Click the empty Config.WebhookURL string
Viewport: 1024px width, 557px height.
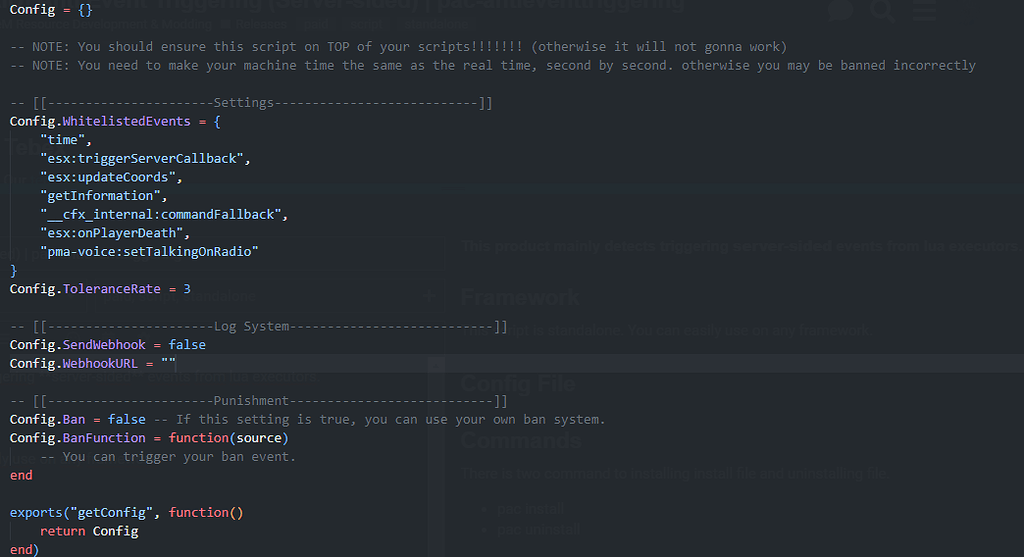tap(168, 363)
